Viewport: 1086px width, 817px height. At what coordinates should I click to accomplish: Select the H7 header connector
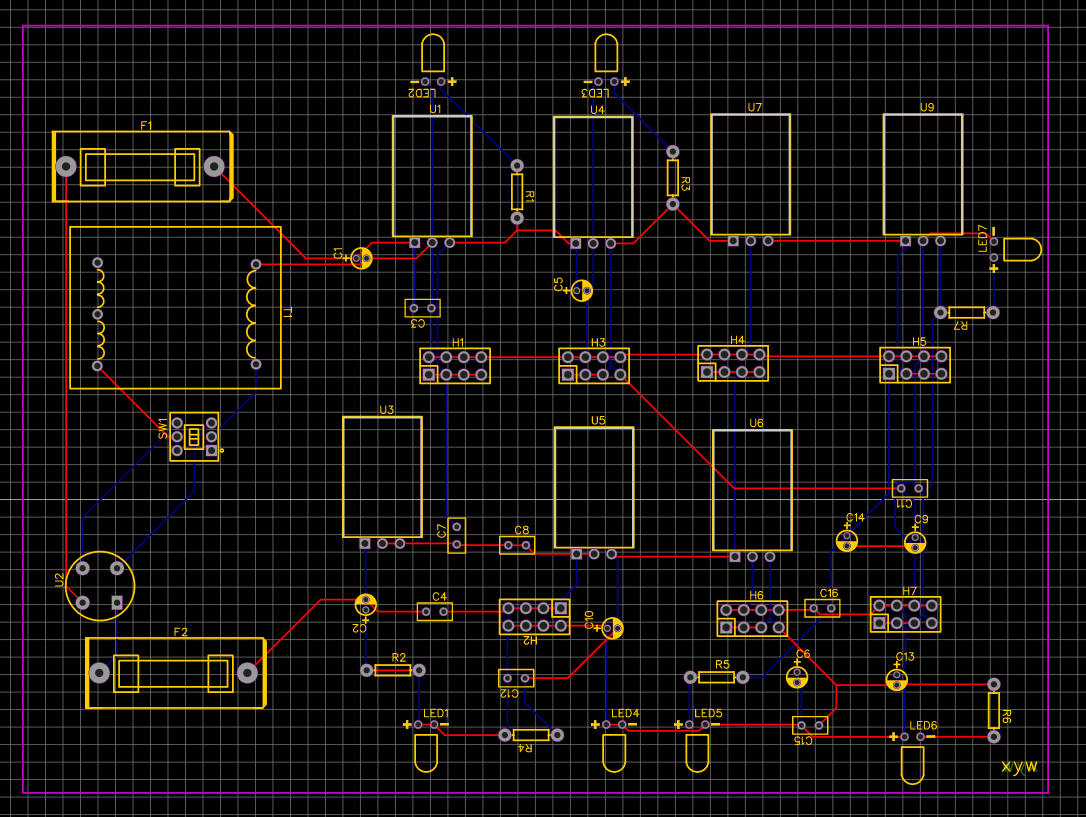coord(905,614)
